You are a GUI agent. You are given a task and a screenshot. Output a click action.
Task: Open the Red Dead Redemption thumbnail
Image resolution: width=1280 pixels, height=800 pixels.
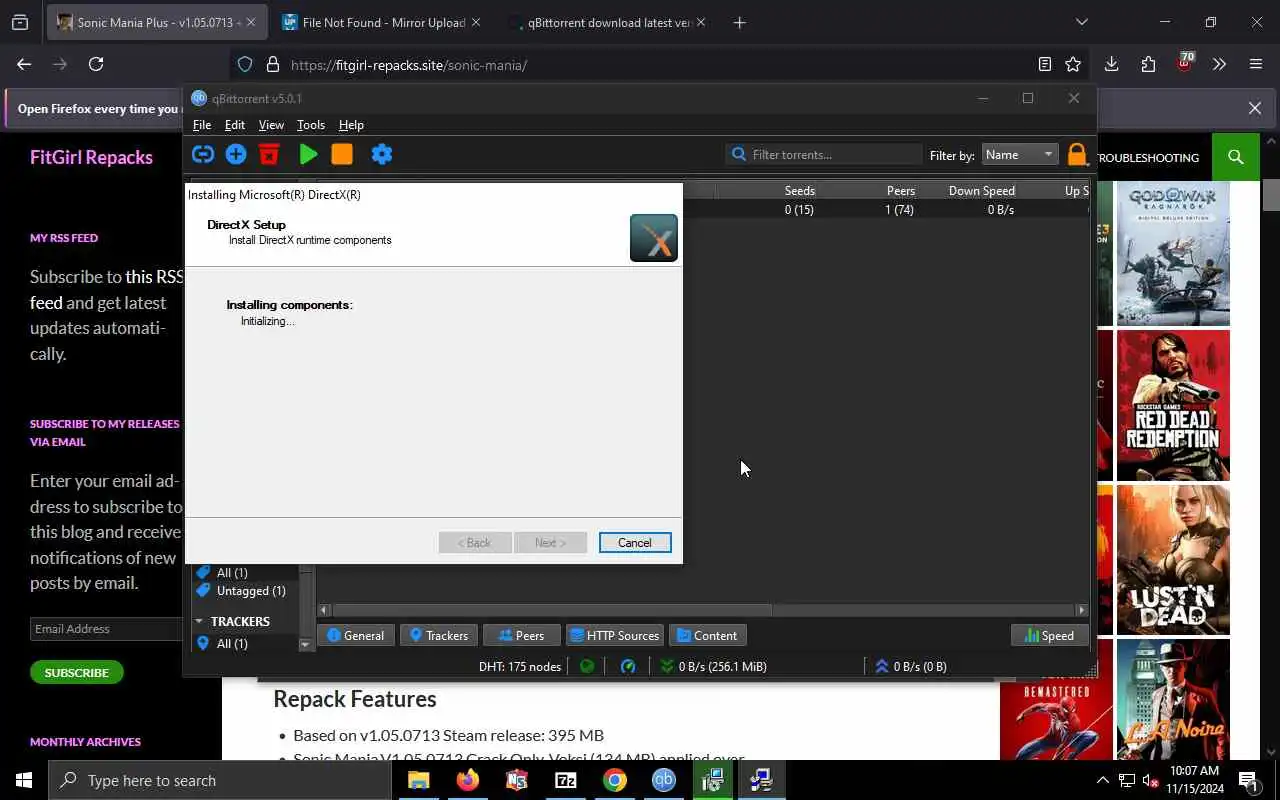point(1173,406)
